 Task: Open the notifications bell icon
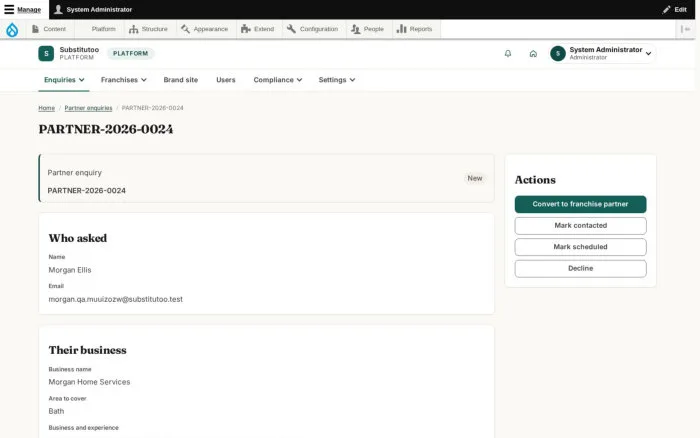(508, 54)
